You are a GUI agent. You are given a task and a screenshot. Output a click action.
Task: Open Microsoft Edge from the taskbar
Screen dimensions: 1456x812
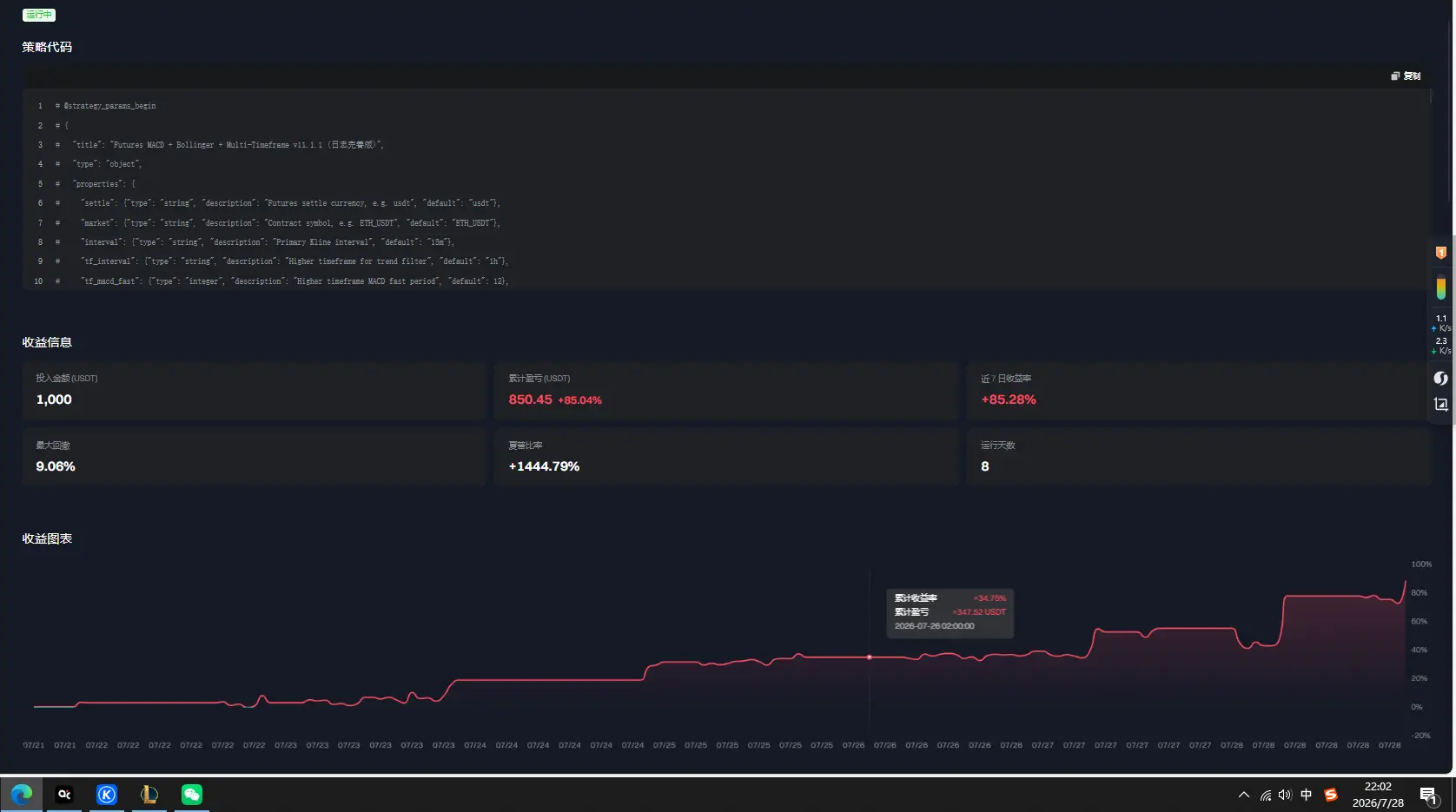(x=22, y=794)
